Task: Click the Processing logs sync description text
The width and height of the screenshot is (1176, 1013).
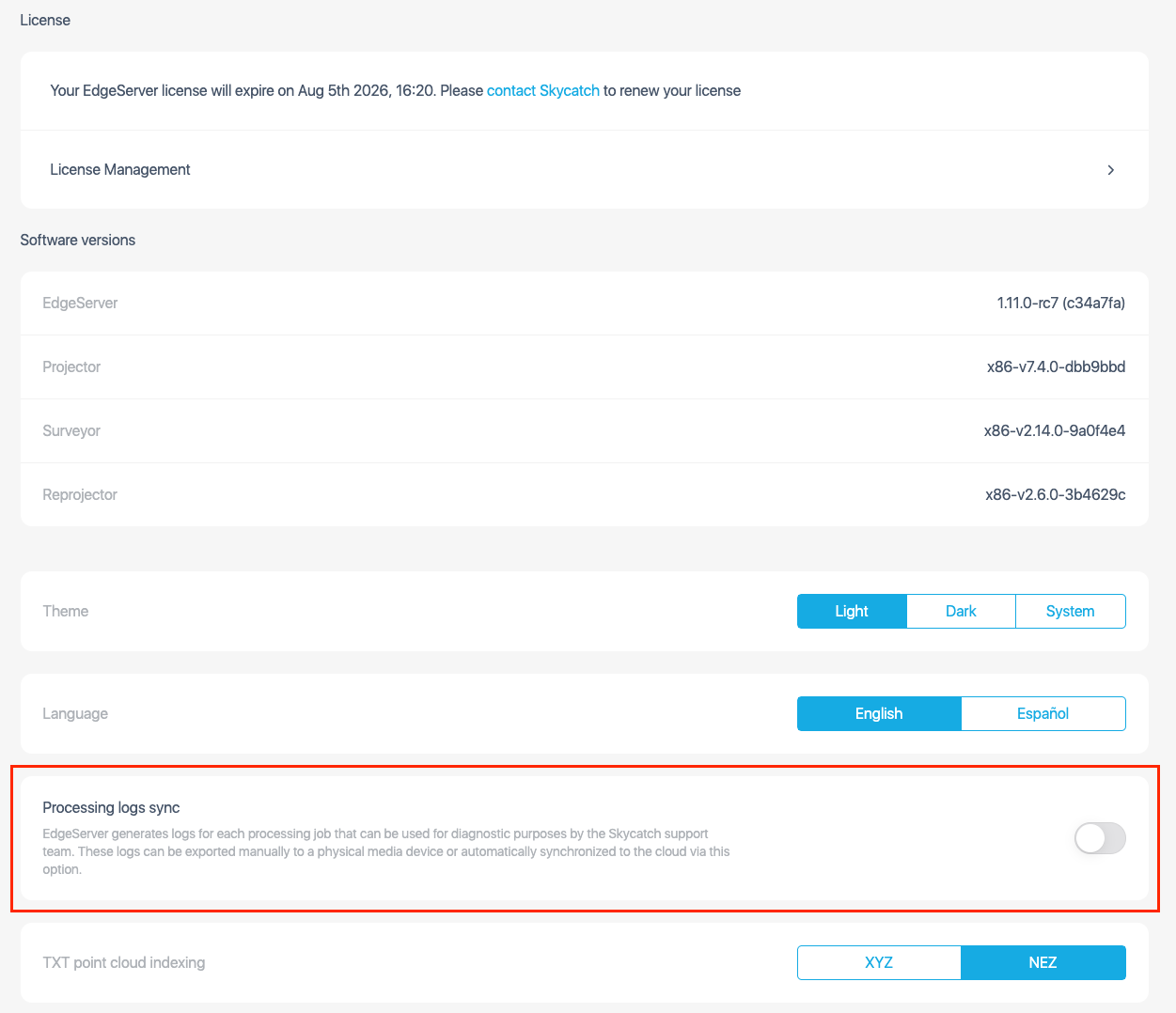Action: [x=385, y=851]
